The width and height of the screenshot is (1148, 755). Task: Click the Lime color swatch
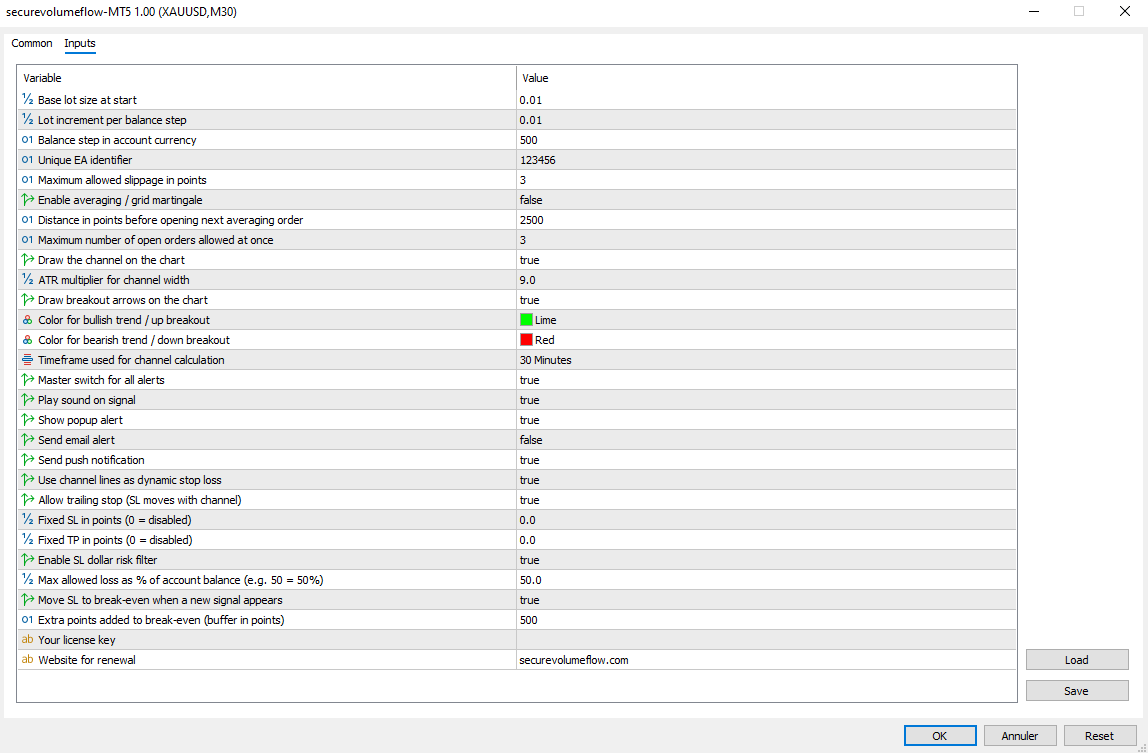coord(526,319)
